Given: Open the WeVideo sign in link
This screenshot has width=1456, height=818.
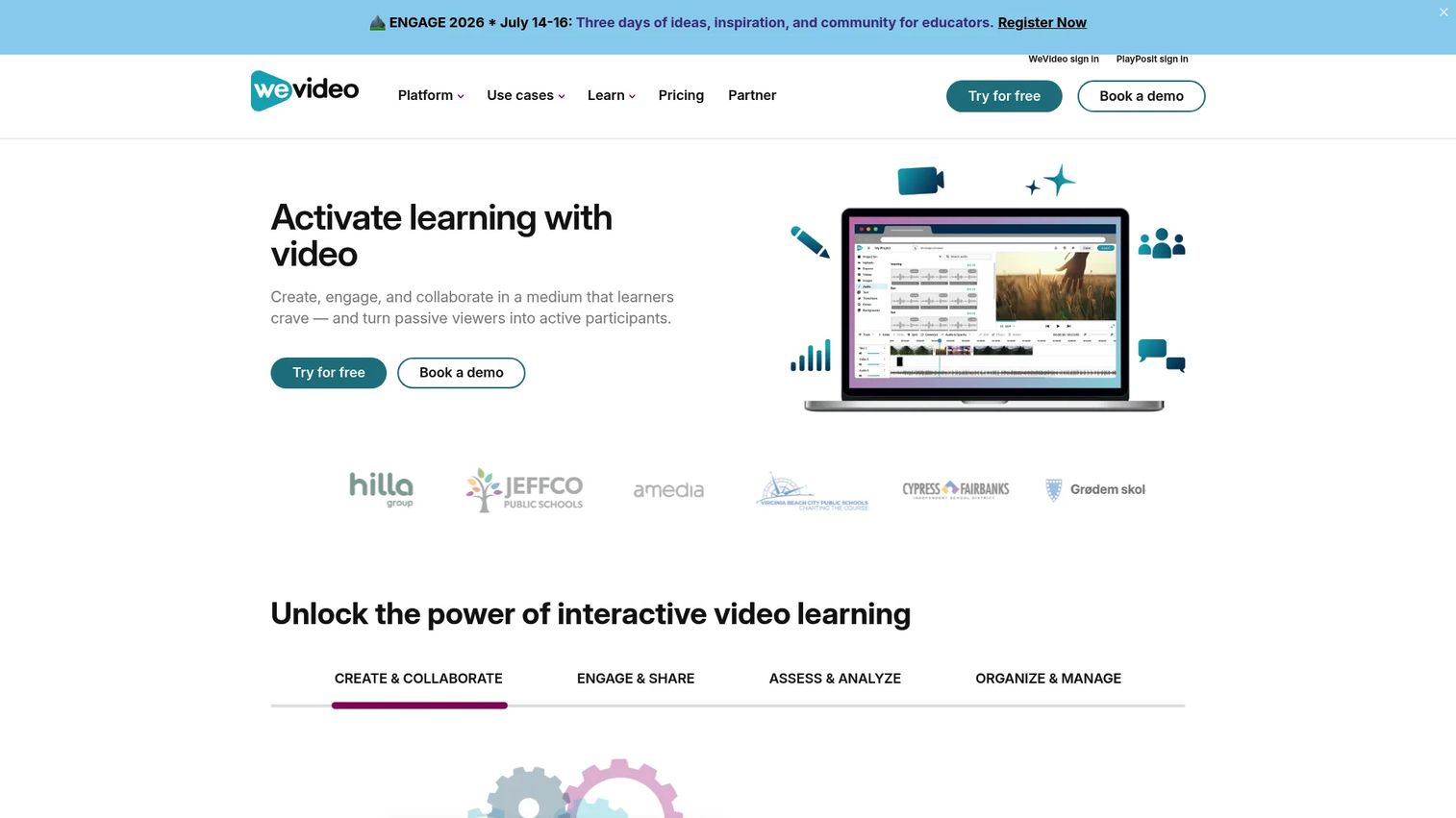Looking at the screenshot, I should click(1064, 59).
